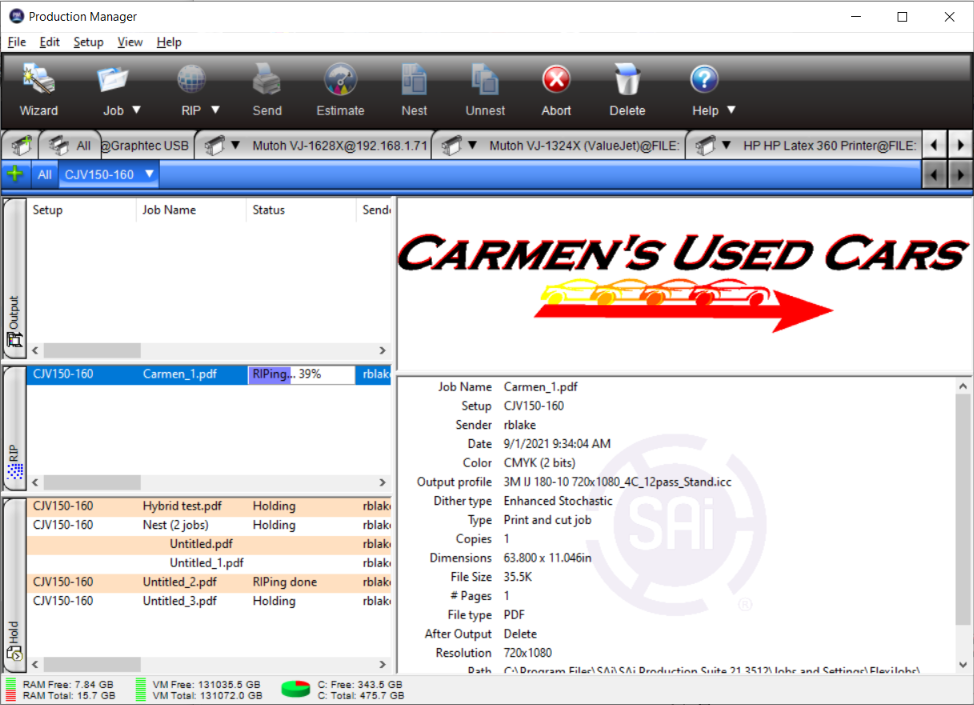The image size is (974, 705).
Task: Add a new setup with green plus
Action: tap(15, 174)
